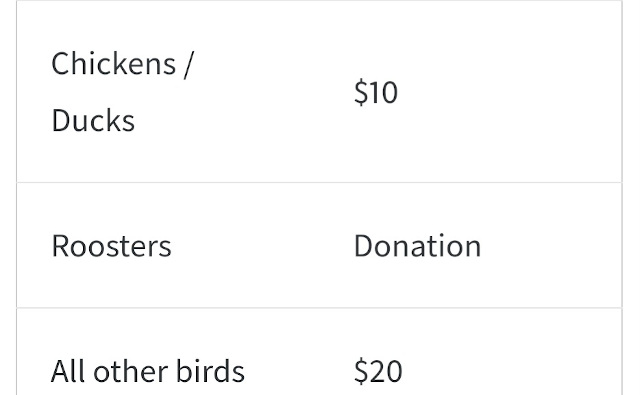Click the word "birds" in last row
This screenshot has height=395, width=640.
click(x=210, y=371)
